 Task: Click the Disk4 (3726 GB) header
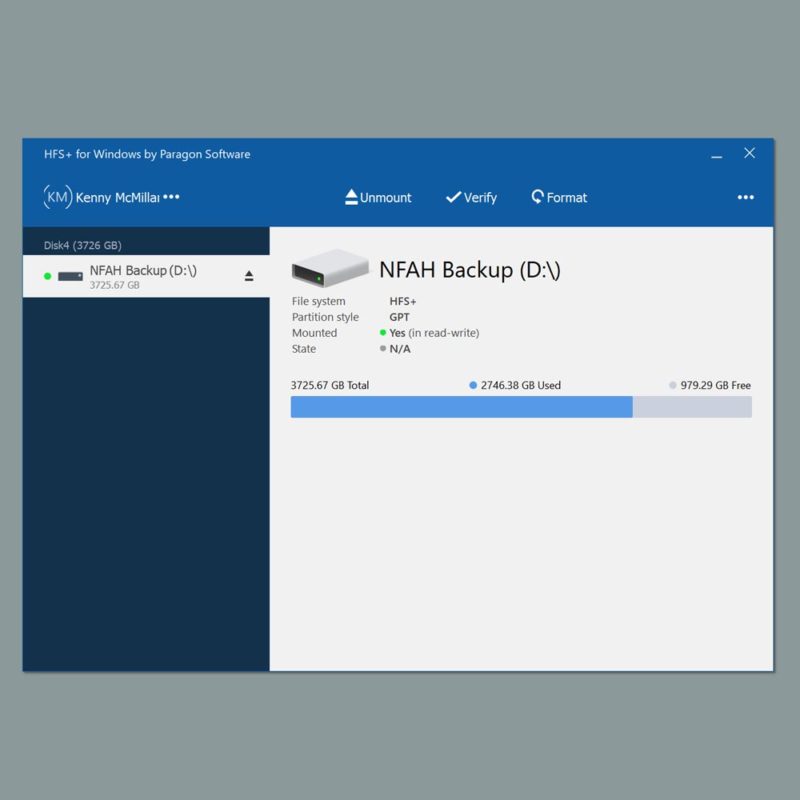click(83, 245)
